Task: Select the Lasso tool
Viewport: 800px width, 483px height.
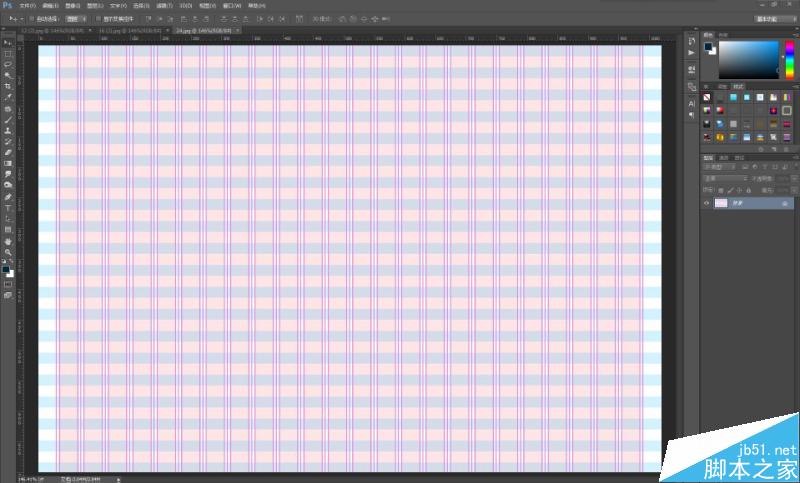Action: [x=8, y=65]
